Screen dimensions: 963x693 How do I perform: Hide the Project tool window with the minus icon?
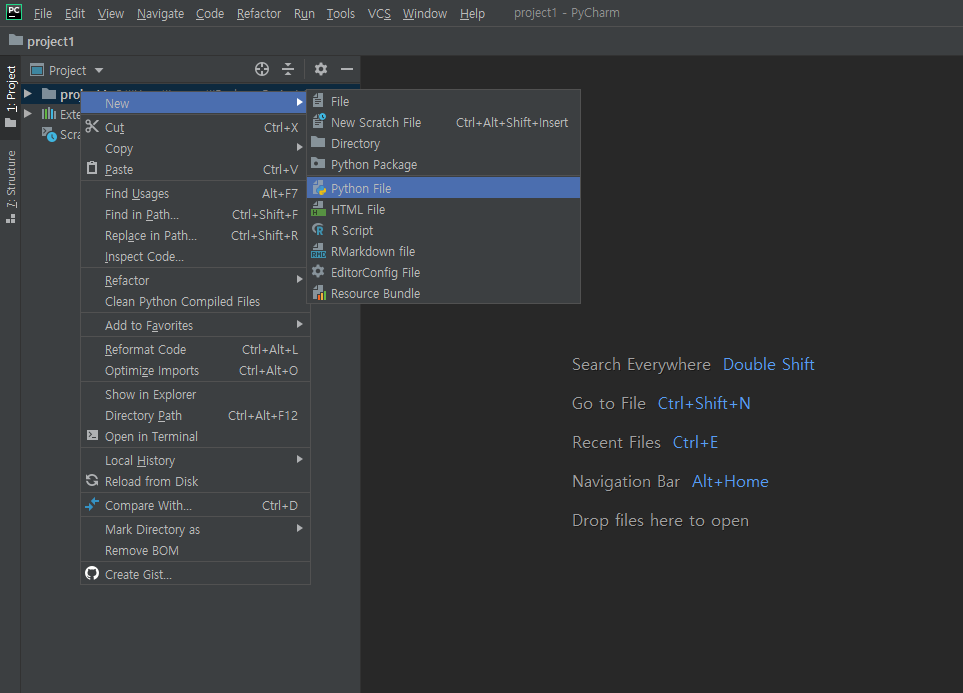(347, 69)
